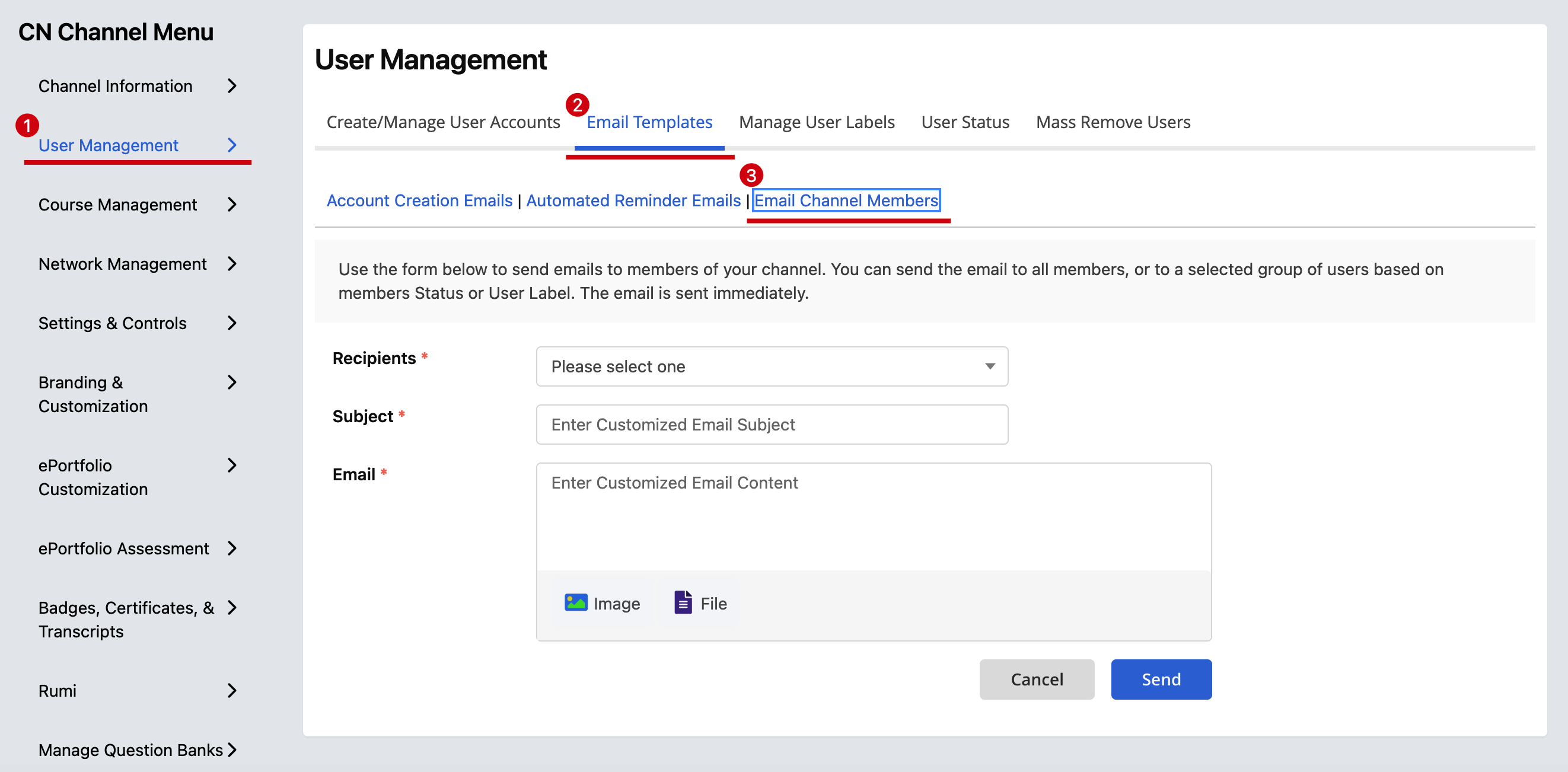The height and width of the screenshot is (772, 1568).
Task: Expand Rumi menu chevron
Action: 232,691
